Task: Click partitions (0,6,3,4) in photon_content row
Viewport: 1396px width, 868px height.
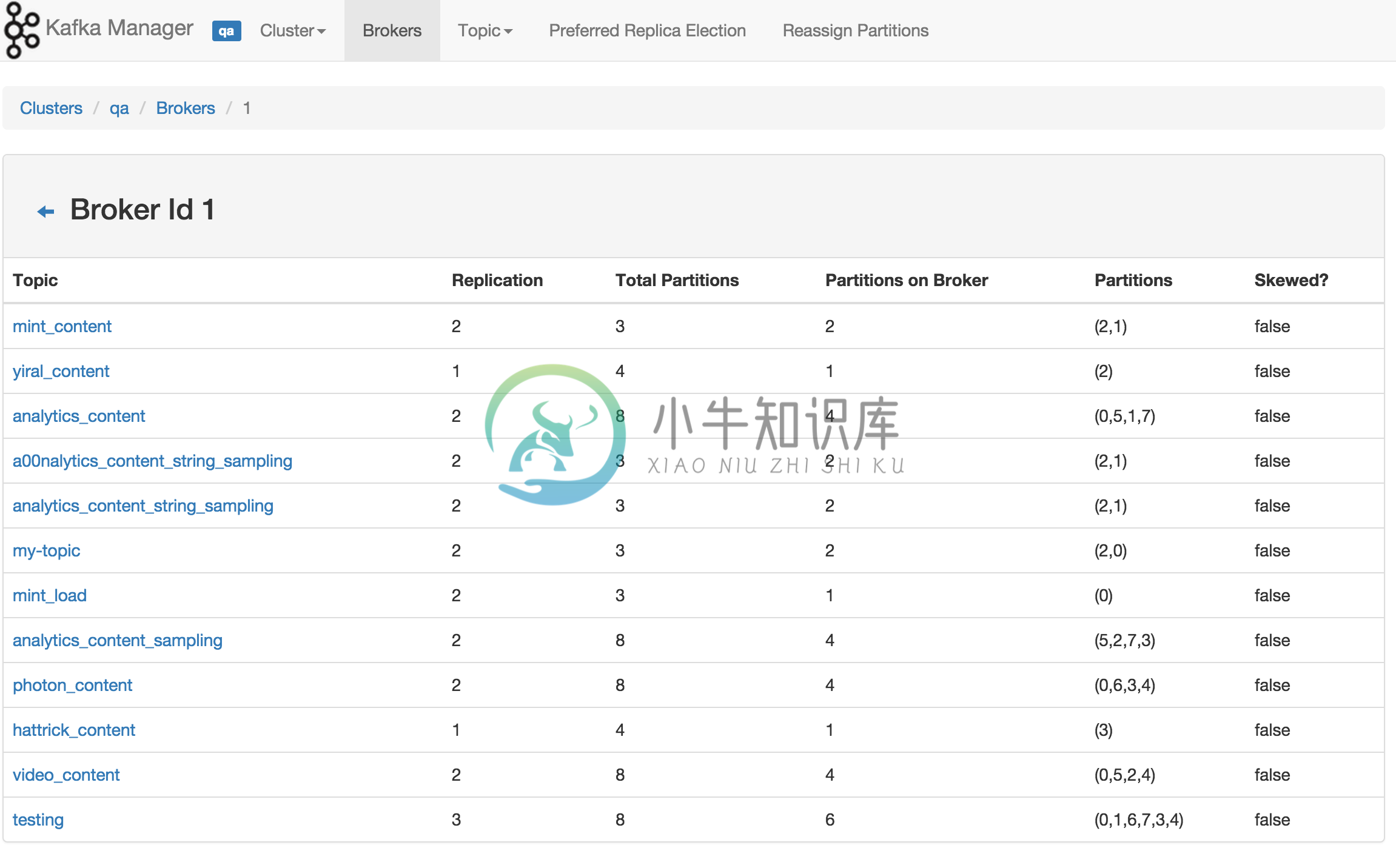Action: point(1124,685)
